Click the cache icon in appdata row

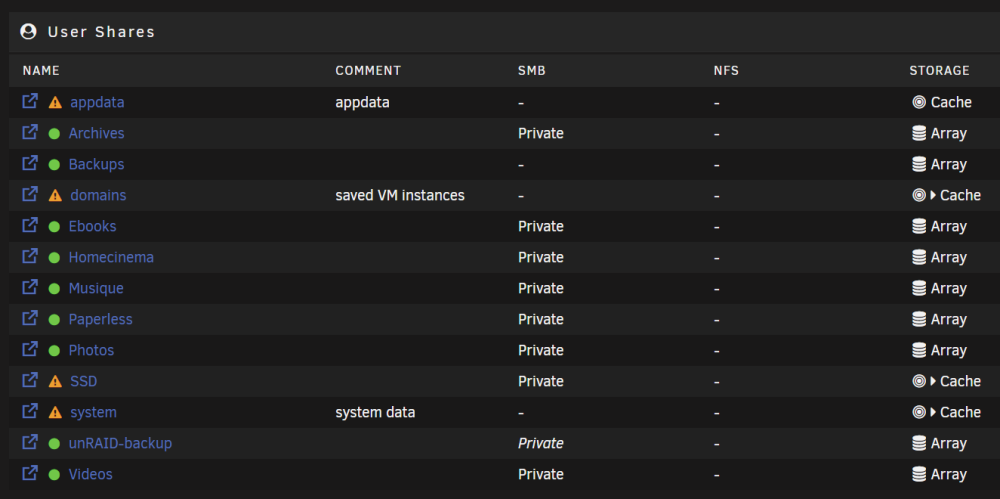click(x=919, y=102)
